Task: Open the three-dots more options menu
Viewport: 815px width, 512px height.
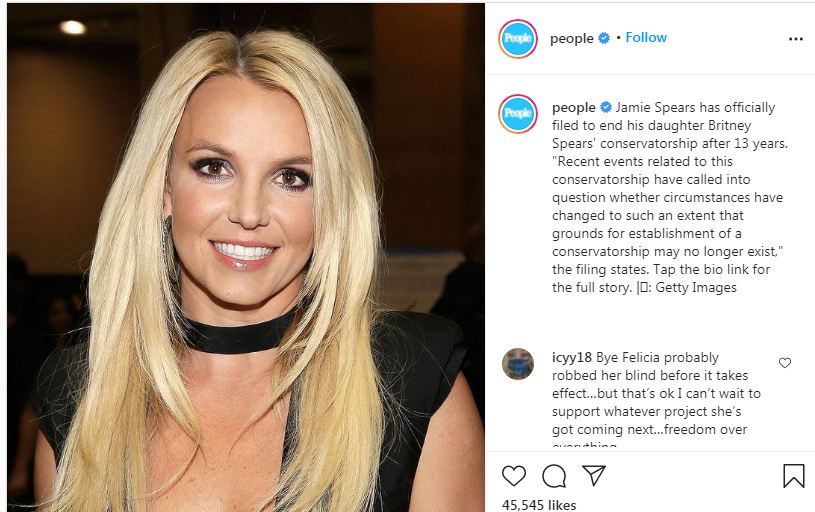Action: (x=796, y=39)
